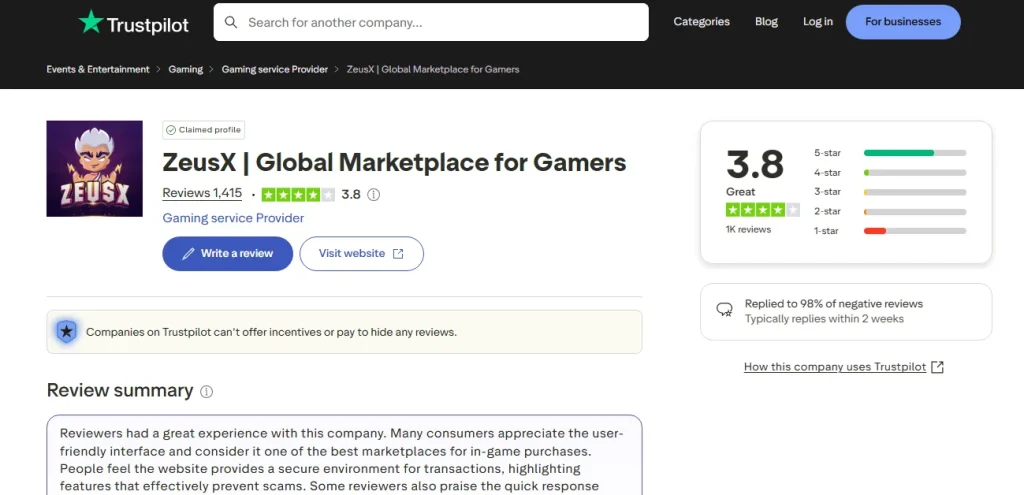The image size is (1024, 495).
Task: Click the large 3.8 score
Action: pos(755,164)
